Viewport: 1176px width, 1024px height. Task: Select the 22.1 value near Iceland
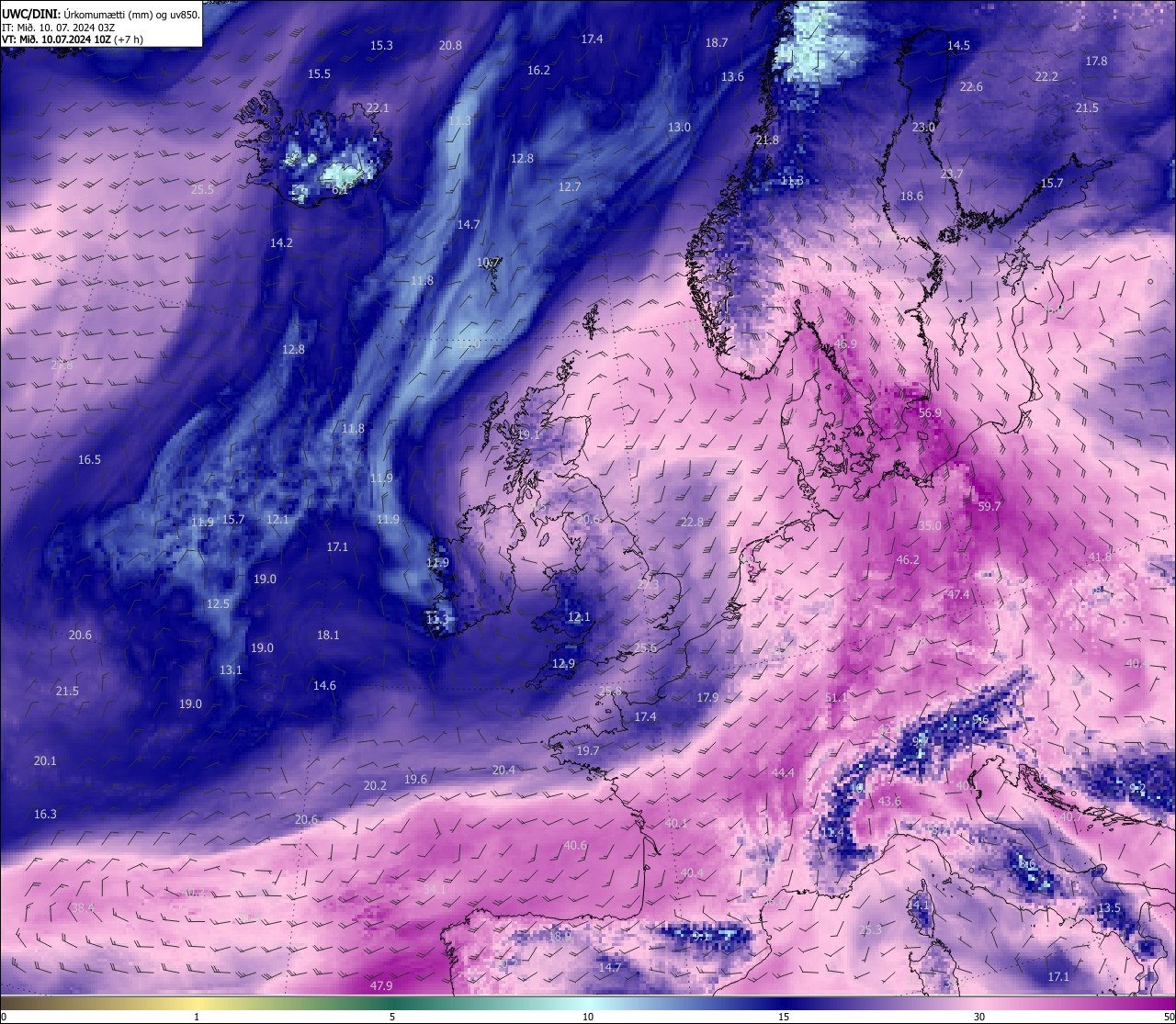(378, 108)
